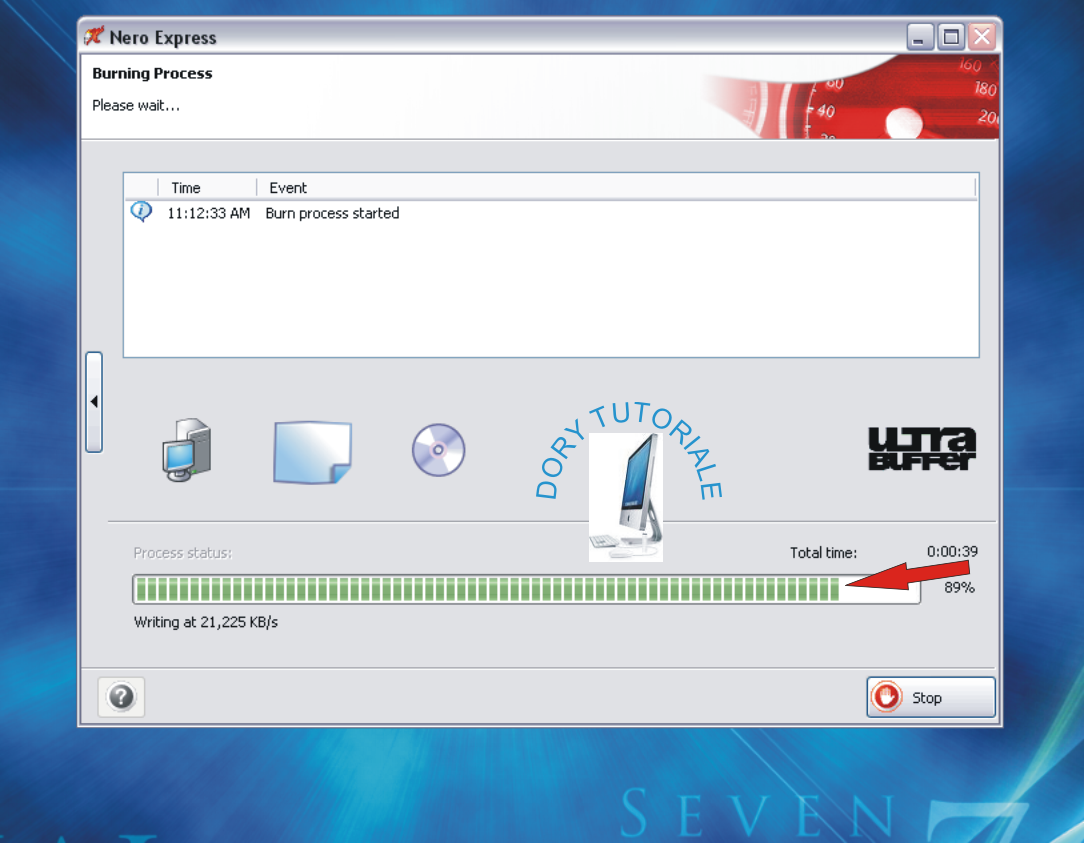Click the info icon in event log
The height and width of the screenshot is (843, 1084).
(141, 212)
